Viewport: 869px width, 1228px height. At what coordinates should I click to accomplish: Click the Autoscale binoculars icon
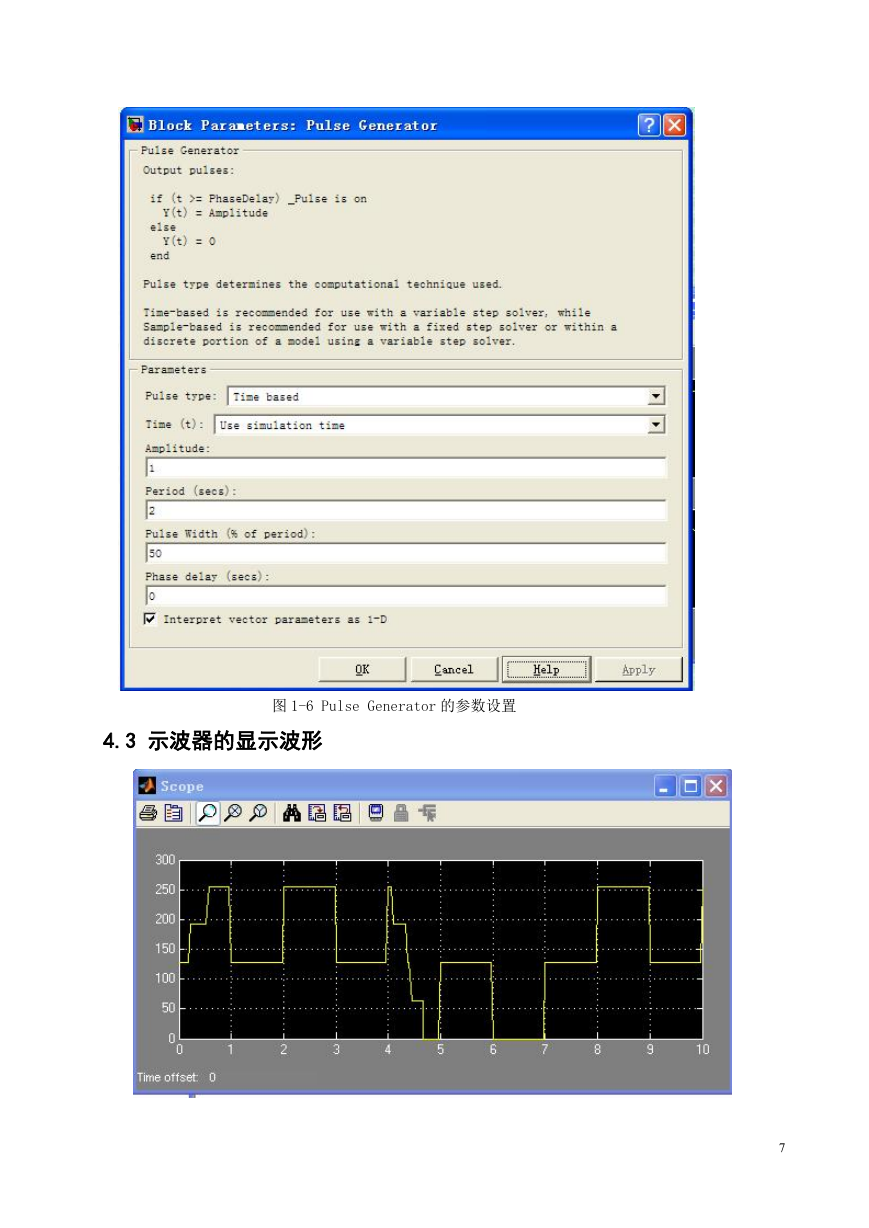click(x=292, y=813)
